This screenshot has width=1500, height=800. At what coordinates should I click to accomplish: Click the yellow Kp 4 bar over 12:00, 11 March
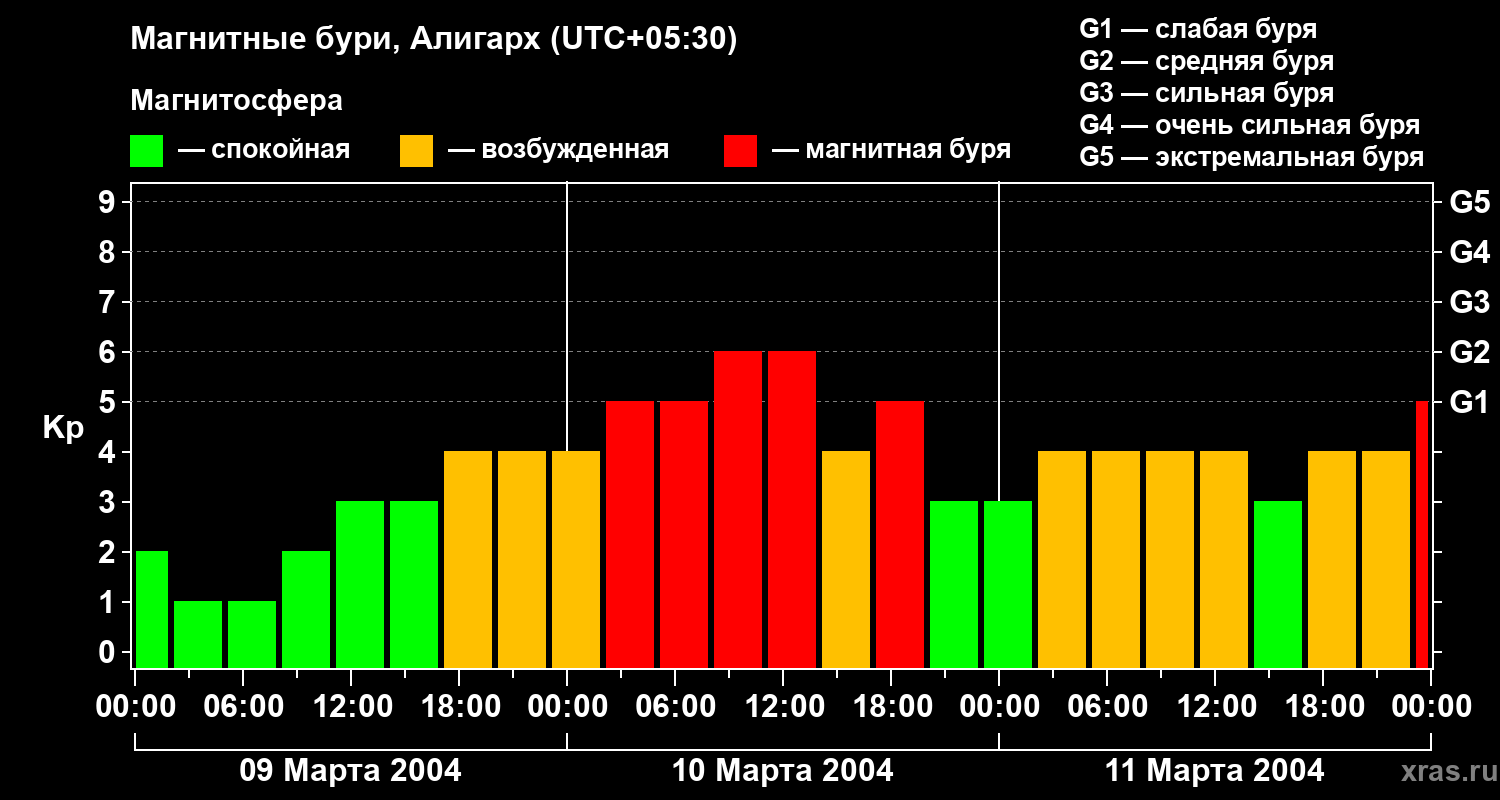point(1224,559)
